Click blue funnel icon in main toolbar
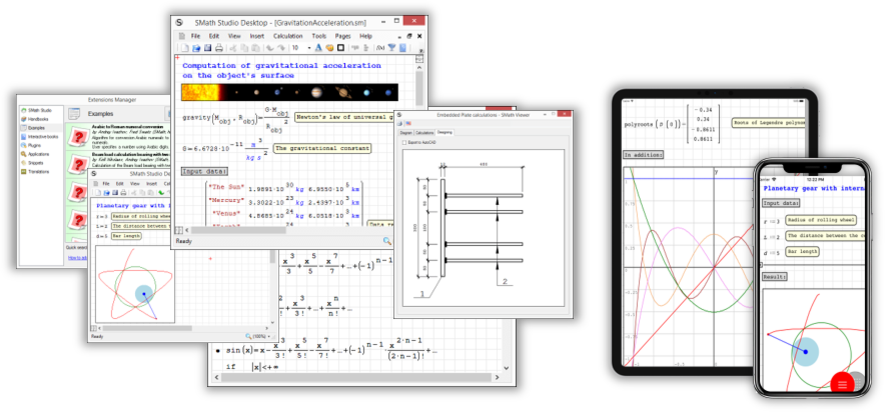 click(x=391, y=48)
